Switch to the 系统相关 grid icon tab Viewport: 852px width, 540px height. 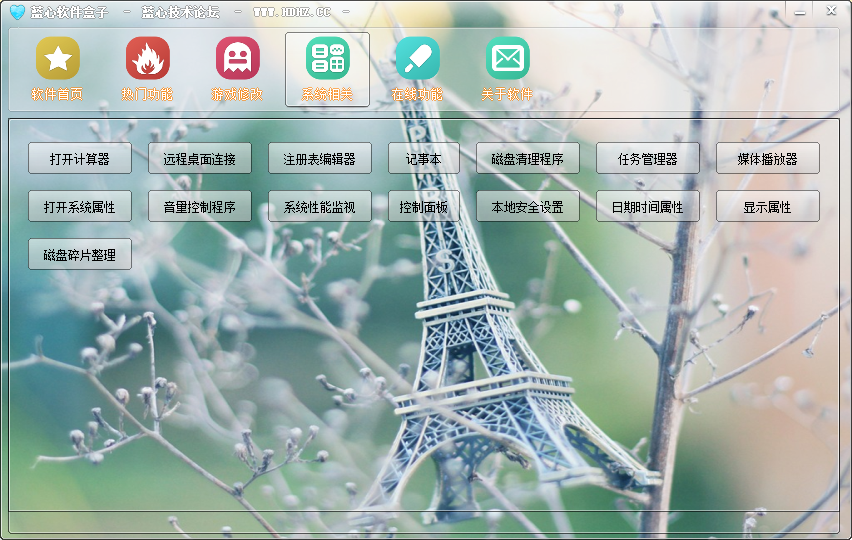point(327,59)
